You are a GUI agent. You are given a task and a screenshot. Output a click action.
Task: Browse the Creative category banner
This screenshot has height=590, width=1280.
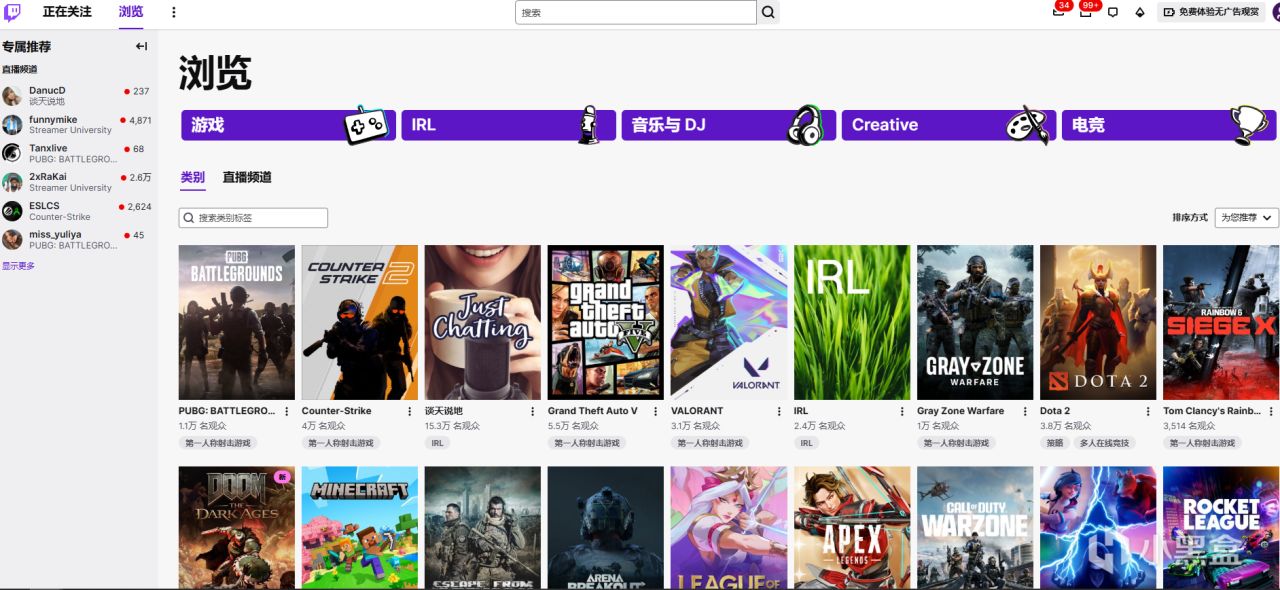click(x=948, y=125)
